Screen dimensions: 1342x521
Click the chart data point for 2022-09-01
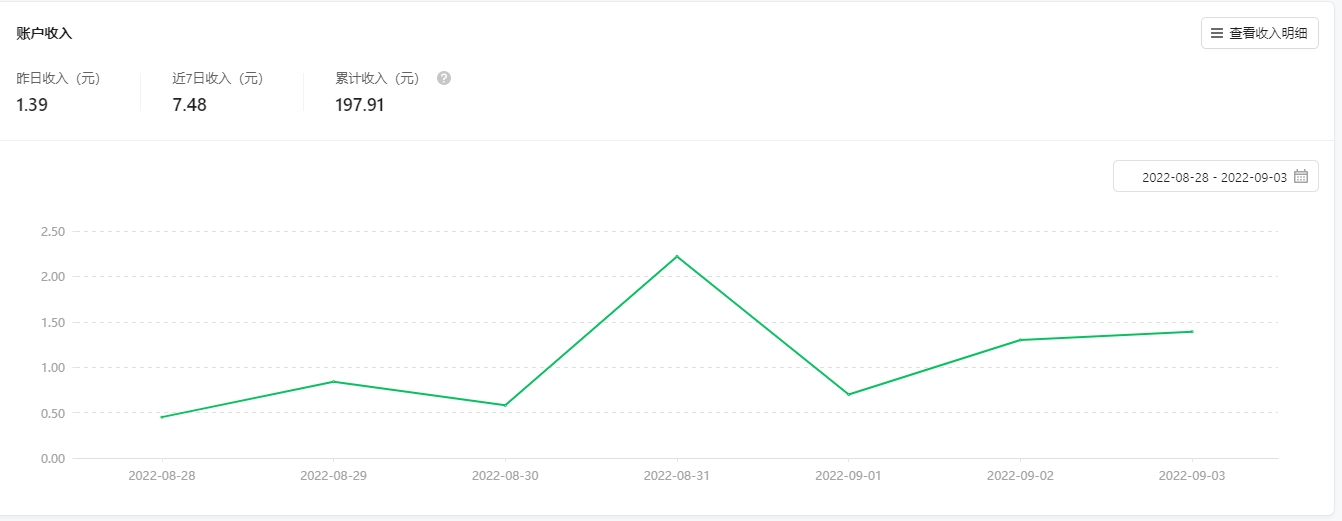click(x=848, y=394)
